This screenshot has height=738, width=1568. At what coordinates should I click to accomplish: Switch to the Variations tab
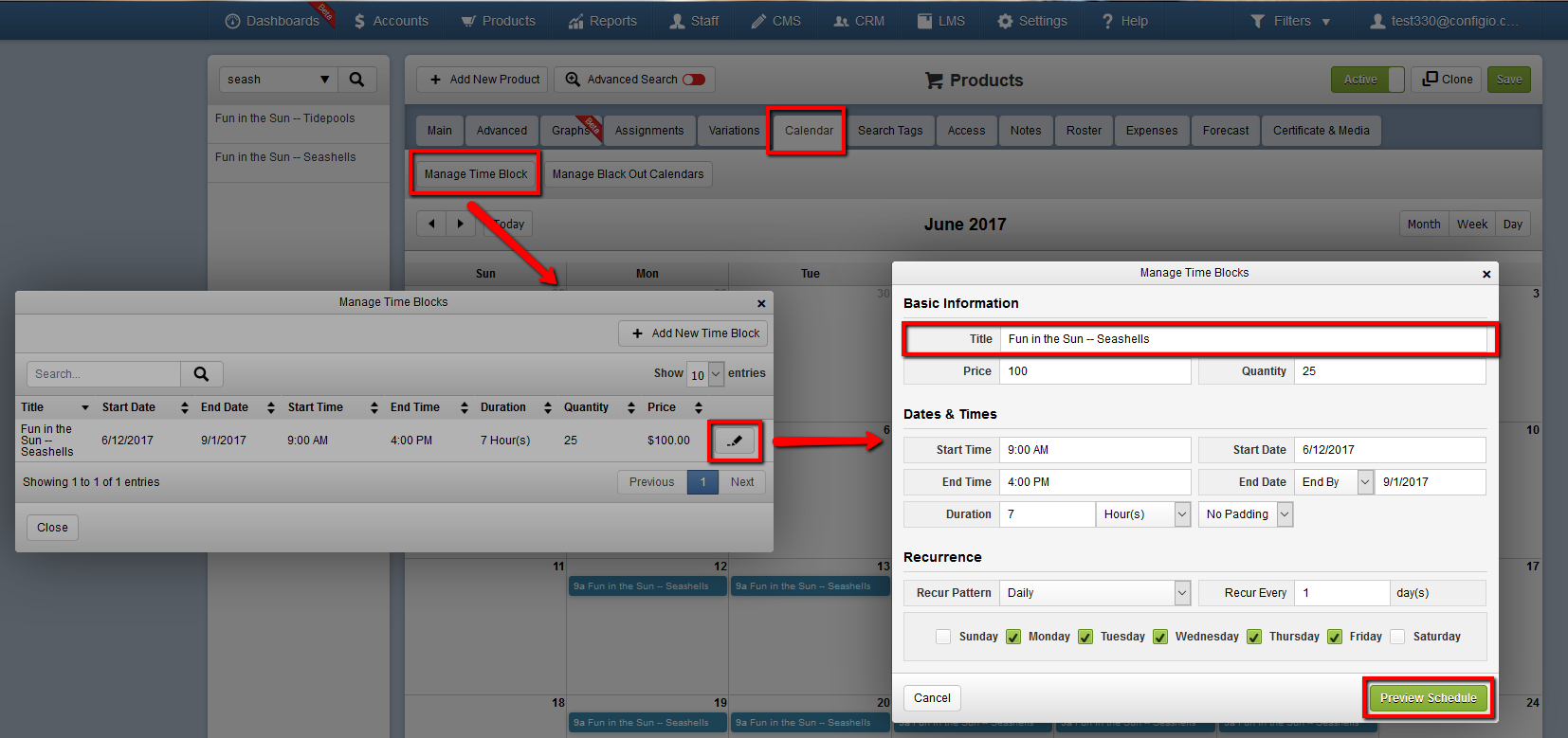734,131
